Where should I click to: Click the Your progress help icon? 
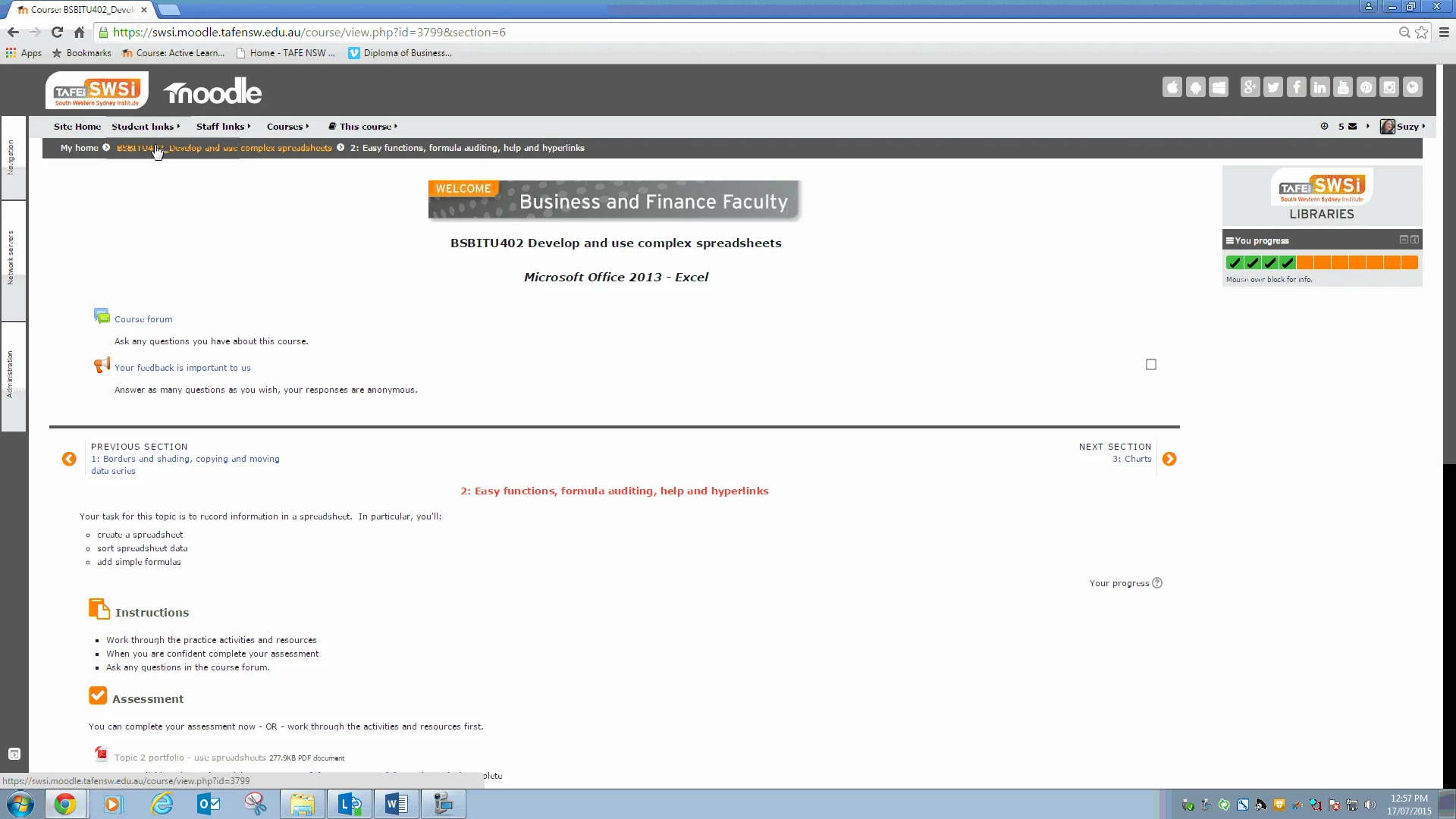(1157, 583)
